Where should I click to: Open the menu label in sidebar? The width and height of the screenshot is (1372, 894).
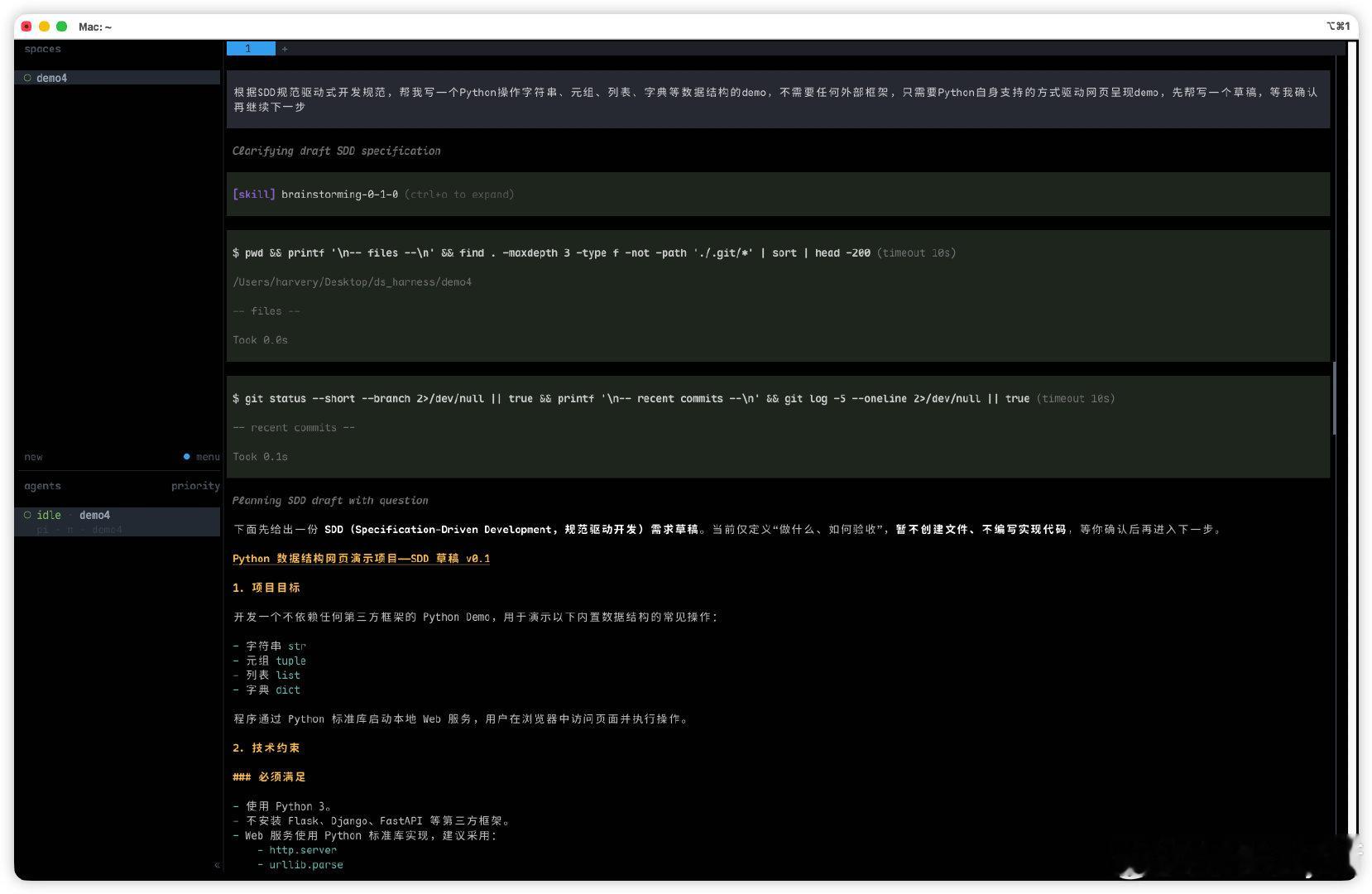[x=208, y=457]
